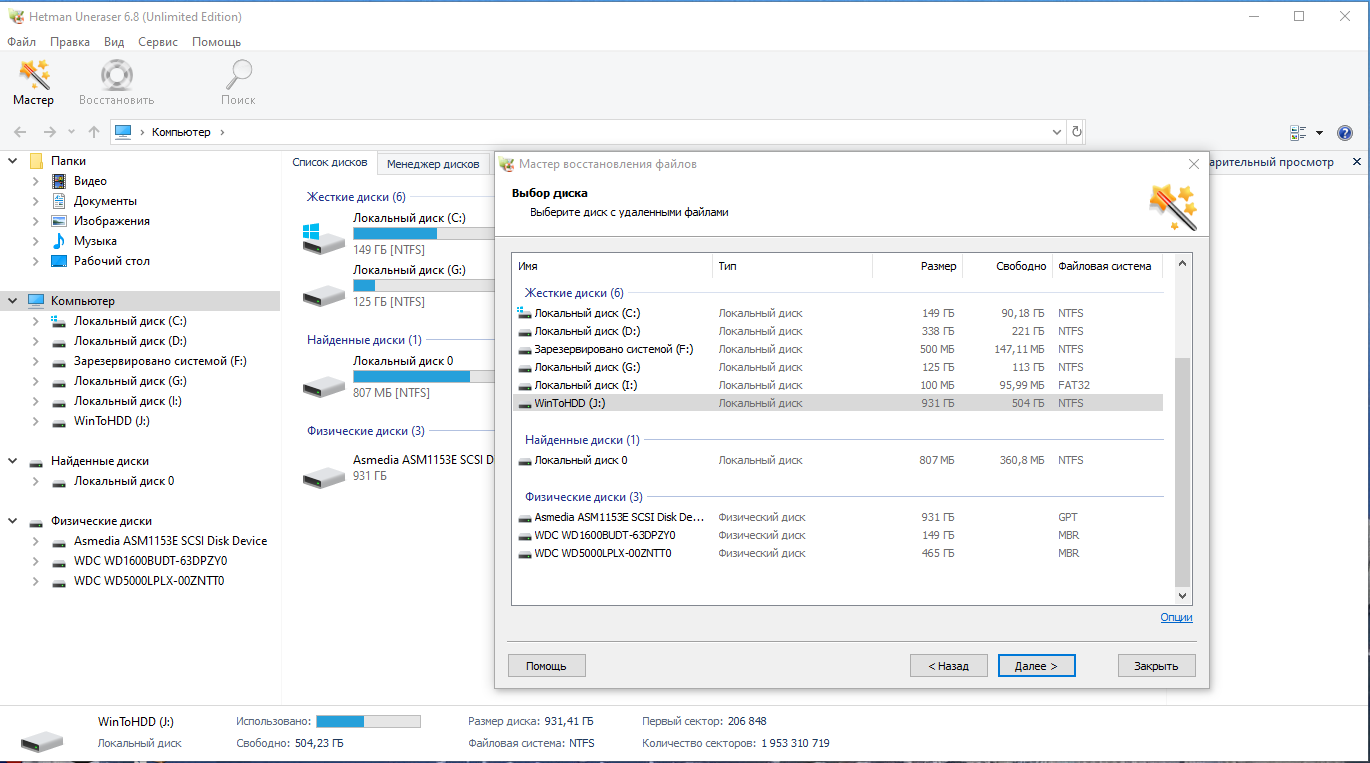The width and height of the screenshot is (1370, 763).
Task: Collapse the Папки tree node
Action: [12, 160]
